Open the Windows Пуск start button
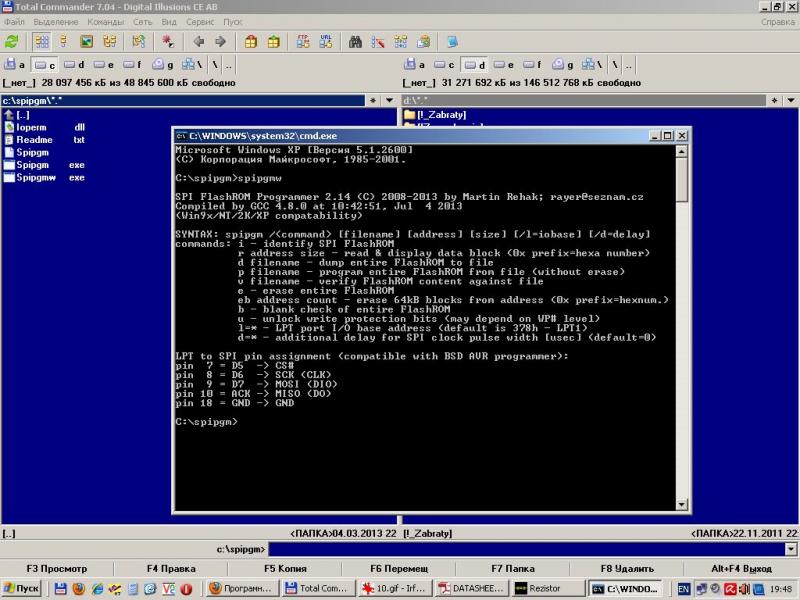This screenshot has width=800, height=600. pos(22,588)
